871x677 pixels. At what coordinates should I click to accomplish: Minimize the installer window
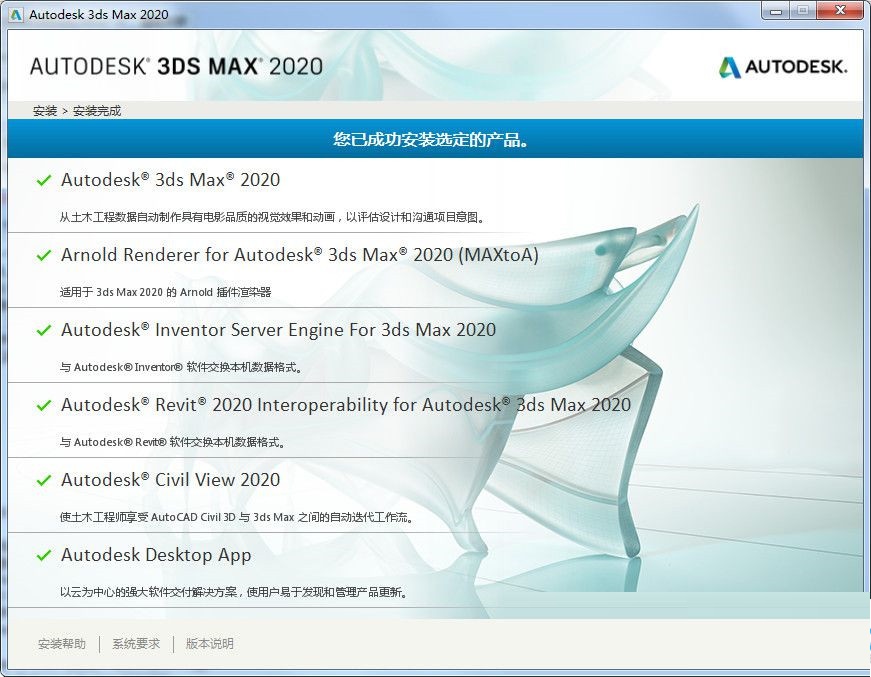776,10
